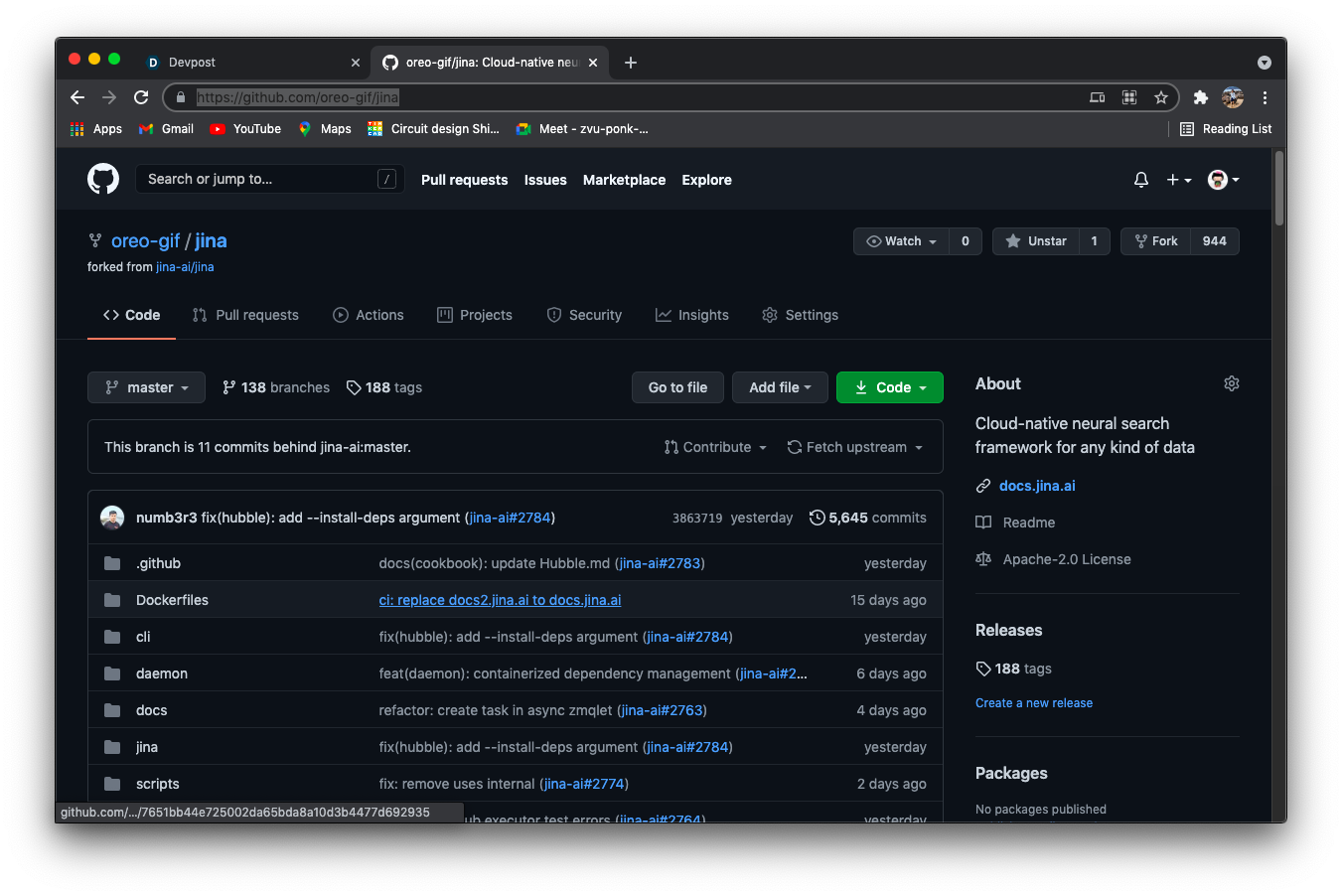
Task: Open the jina repository name link
Action: pyautogui.click(x=211, y=240)
